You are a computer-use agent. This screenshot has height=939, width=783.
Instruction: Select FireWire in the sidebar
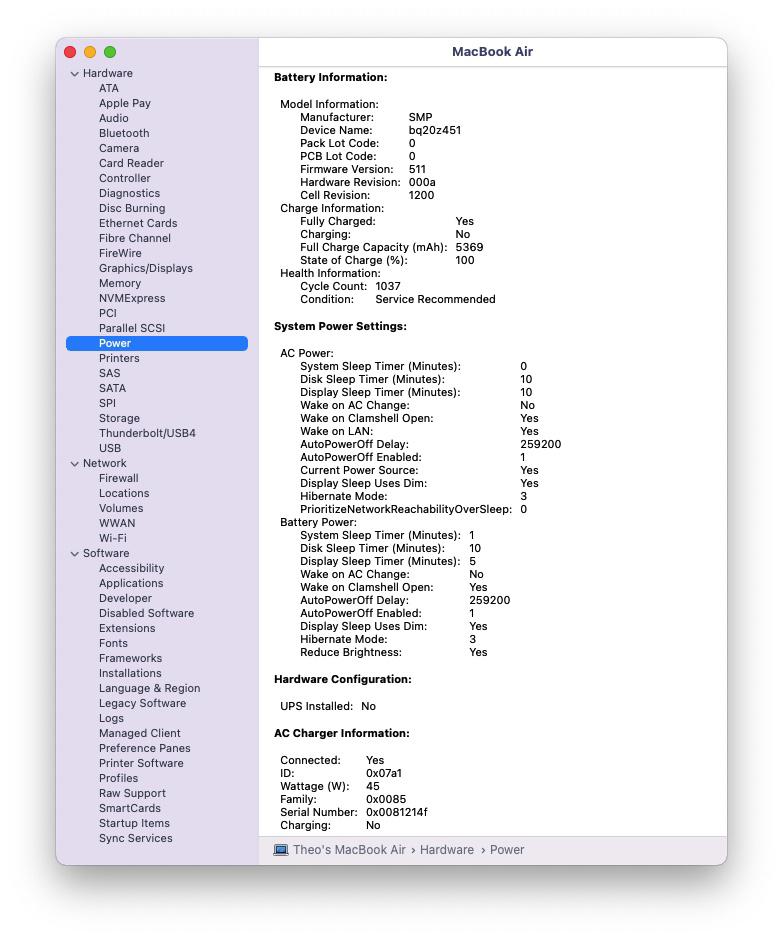pos(120,253)
